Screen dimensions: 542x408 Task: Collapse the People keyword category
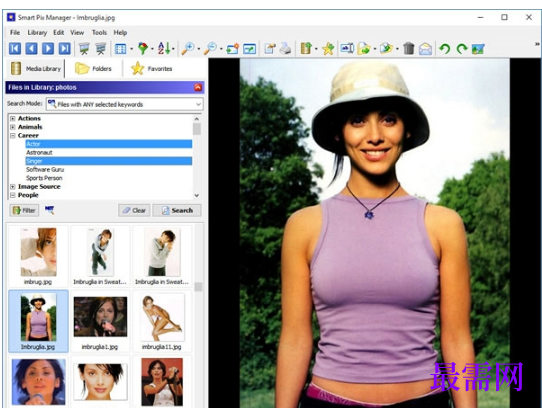click(x=13, y=195)
